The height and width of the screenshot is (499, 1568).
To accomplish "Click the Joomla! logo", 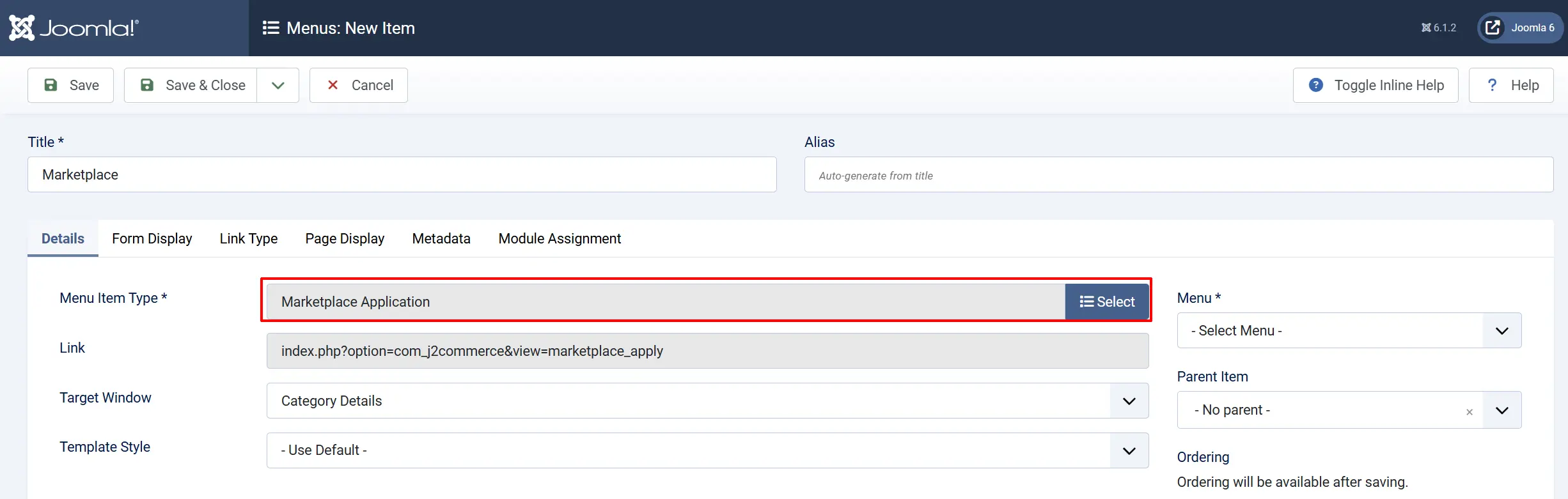I will click(x=74, y=28).
